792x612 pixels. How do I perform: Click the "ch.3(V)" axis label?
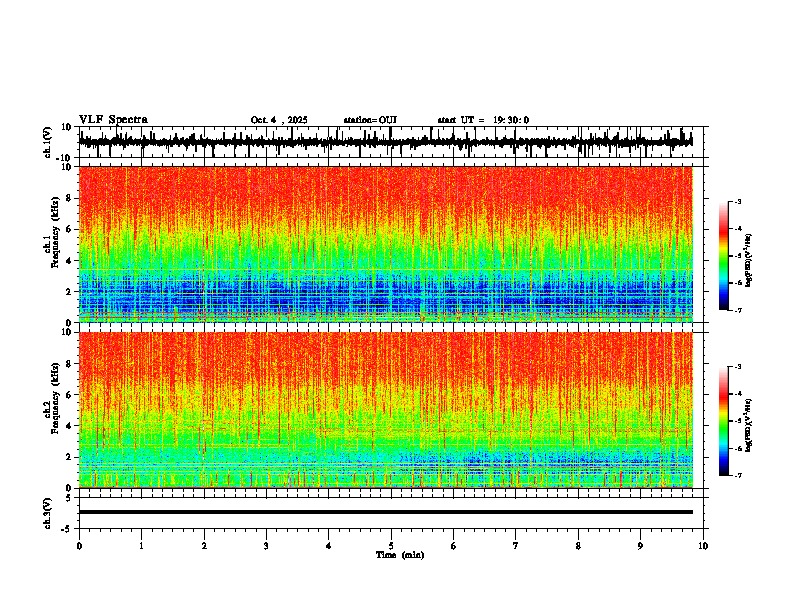pos(48,513)
